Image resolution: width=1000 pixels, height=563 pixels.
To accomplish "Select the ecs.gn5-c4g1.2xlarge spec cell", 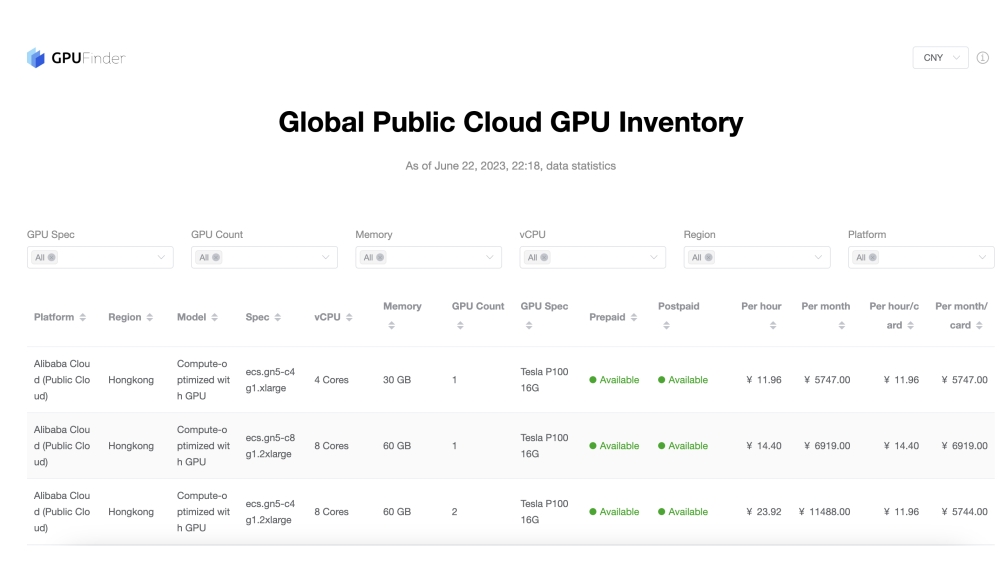I will 270,512.
